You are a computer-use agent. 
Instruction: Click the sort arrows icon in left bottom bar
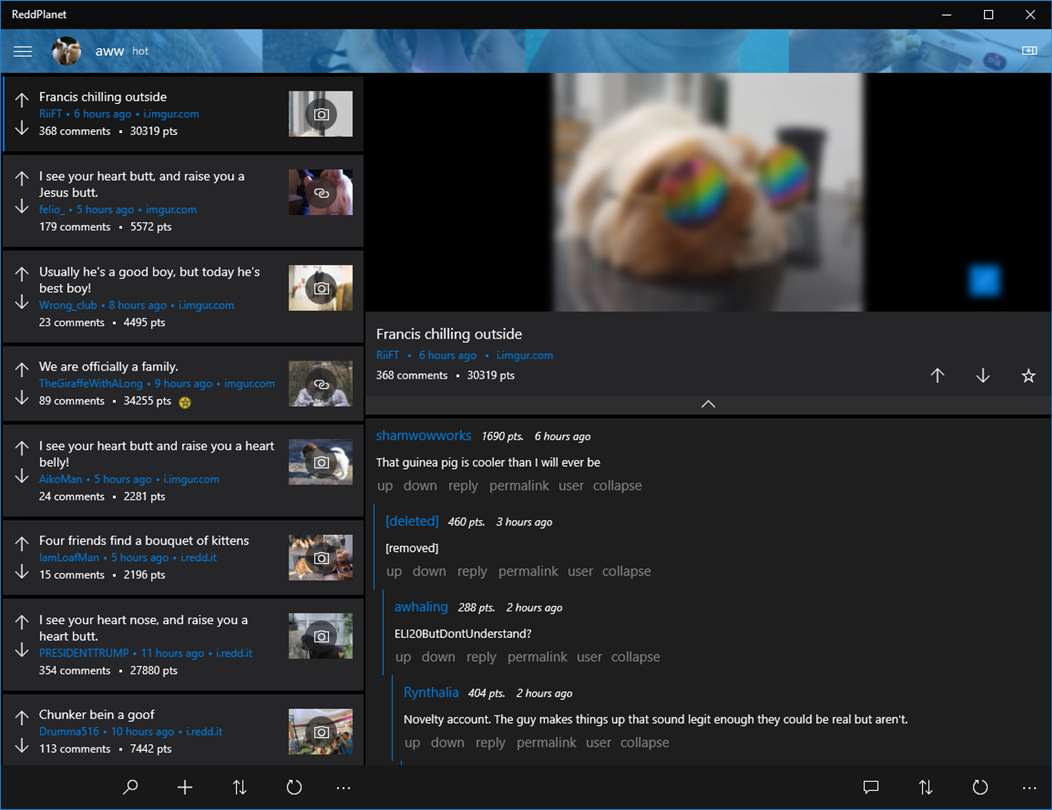tap(240, 787)
